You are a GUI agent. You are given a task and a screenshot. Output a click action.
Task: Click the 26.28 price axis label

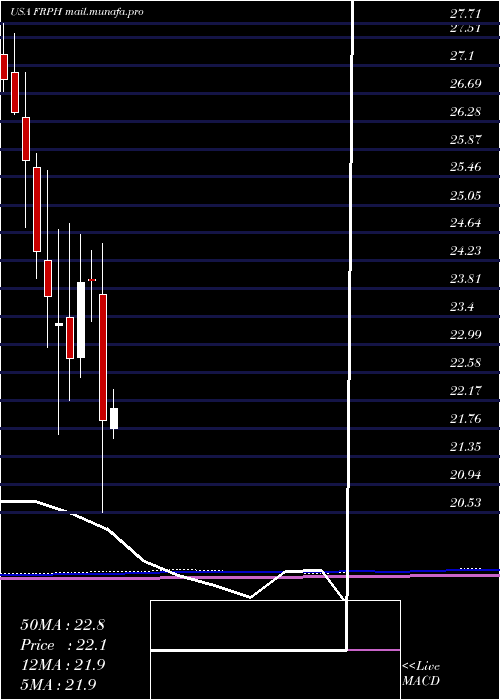pyautogui.click(x=465, y=112)
